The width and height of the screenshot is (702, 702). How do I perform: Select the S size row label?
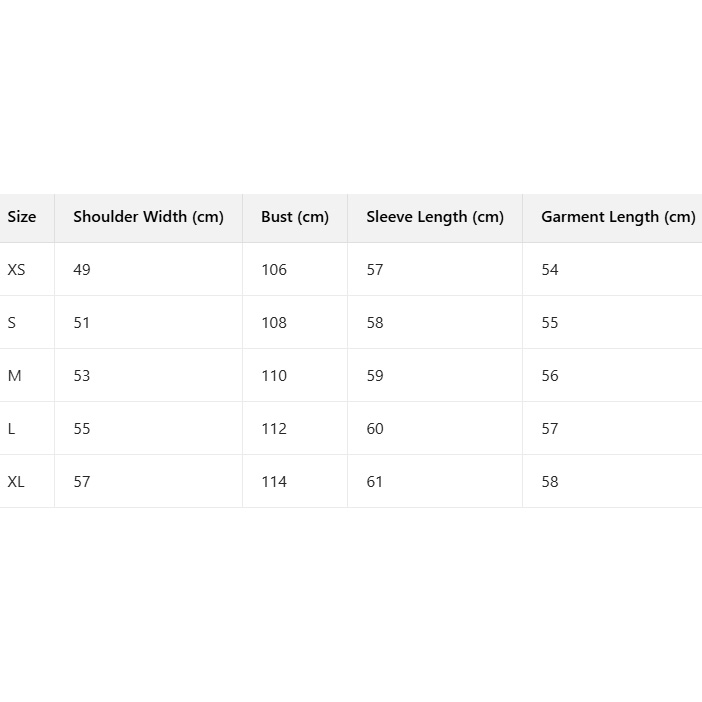12,323
